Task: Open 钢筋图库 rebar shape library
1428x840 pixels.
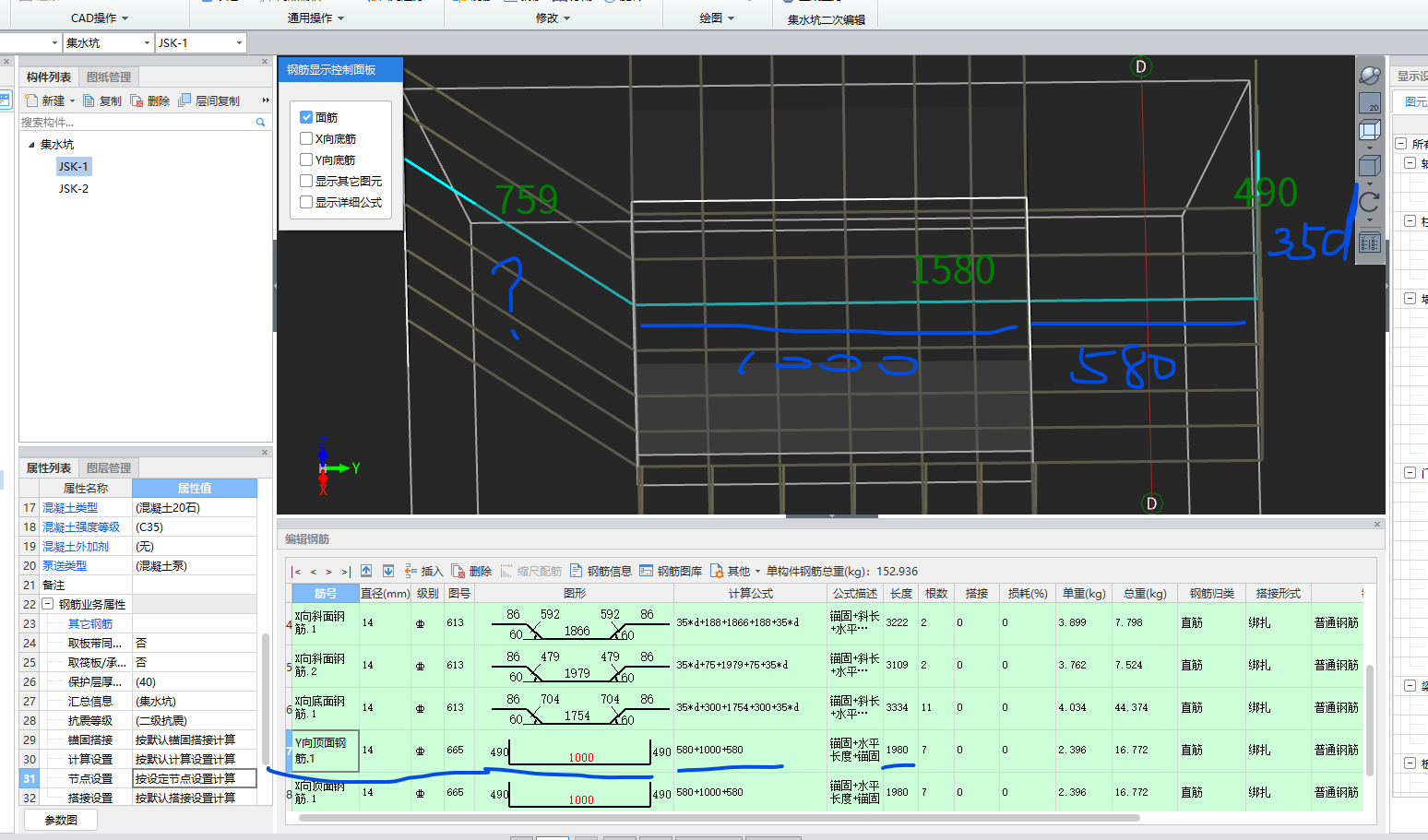Action: click(671, 571)
